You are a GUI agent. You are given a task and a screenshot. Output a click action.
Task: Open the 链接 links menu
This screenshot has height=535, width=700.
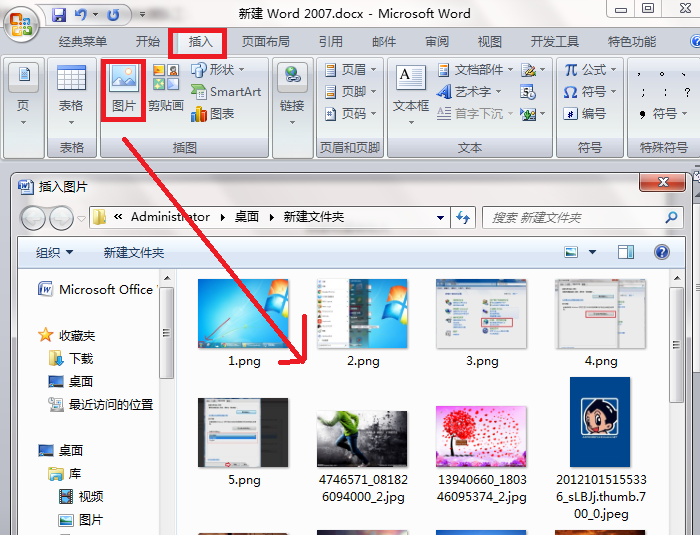click(292, 95)
